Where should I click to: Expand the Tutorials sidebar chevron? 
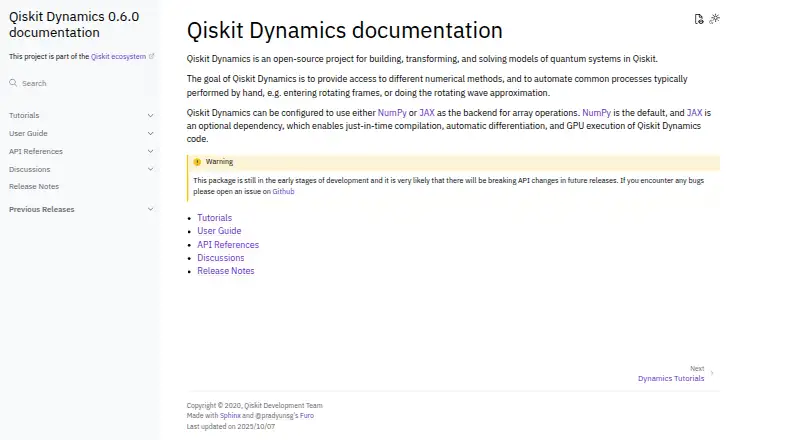pos(151,115)
